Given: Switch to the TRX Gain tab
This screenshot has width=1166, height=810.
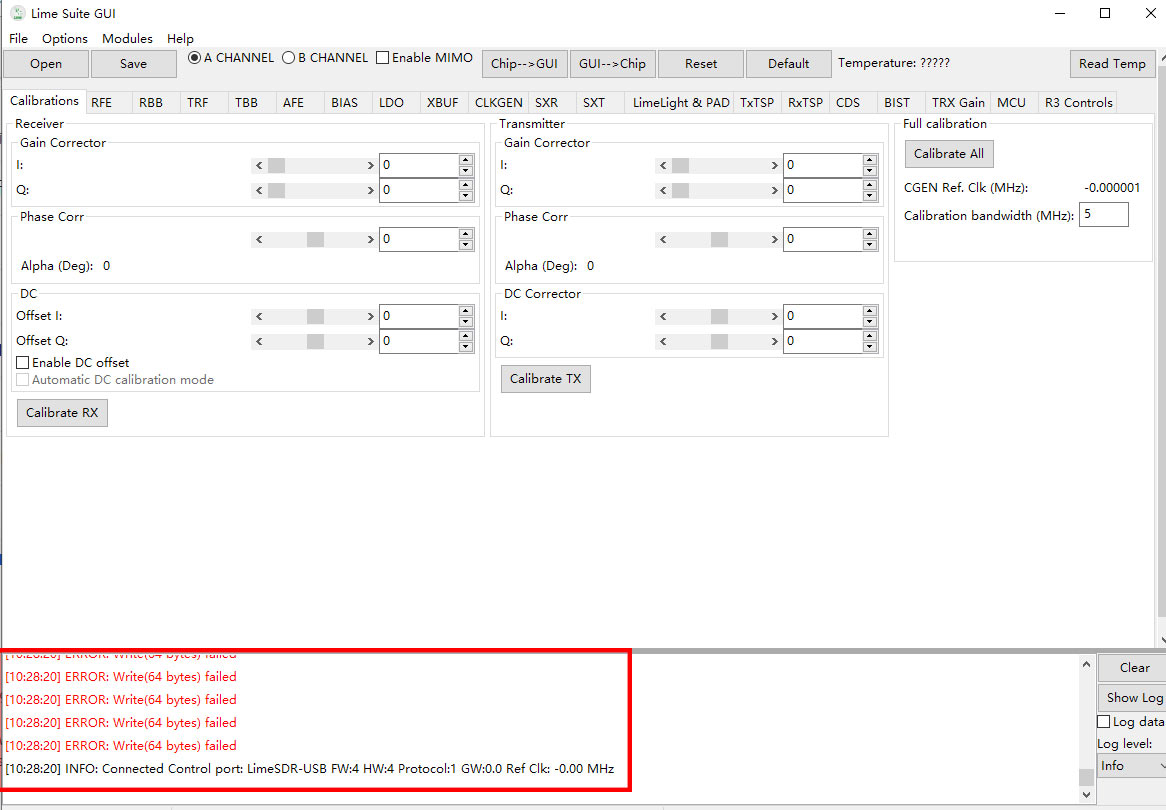Looking at the screenshot, I should 959,103.
